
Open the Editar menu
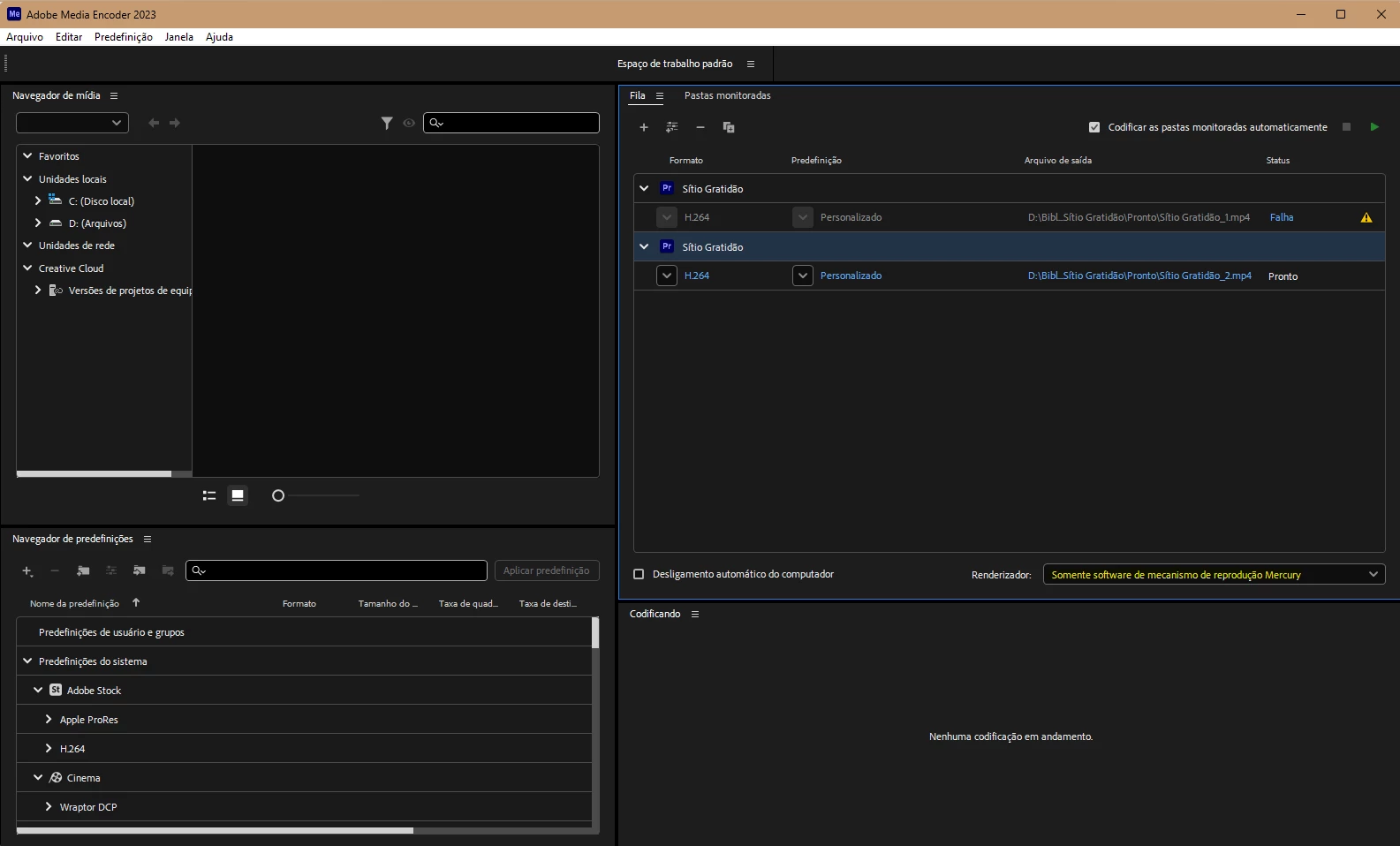(x=69, y=37)
